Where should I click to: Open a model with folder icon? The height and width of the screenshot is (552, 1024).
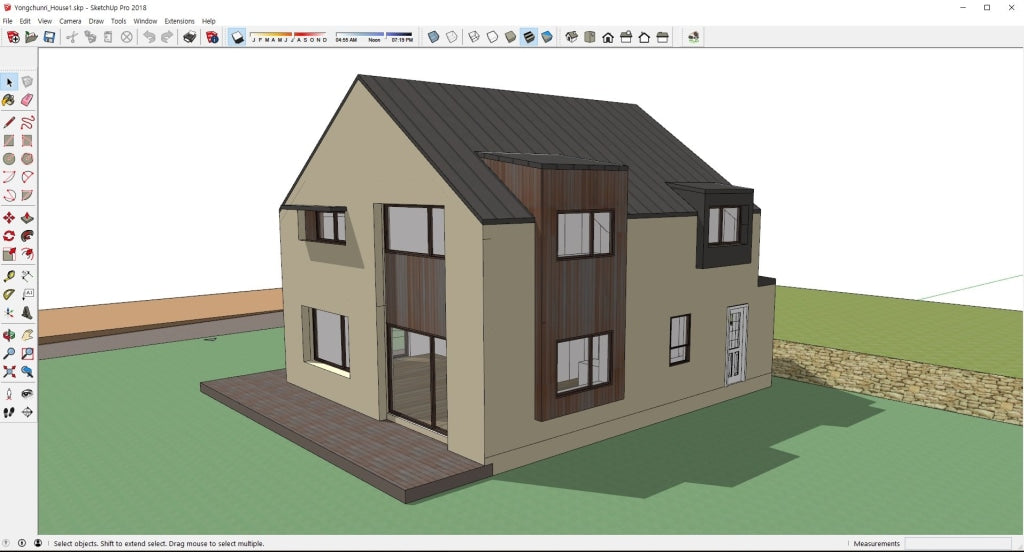click(x=31, y=37)
